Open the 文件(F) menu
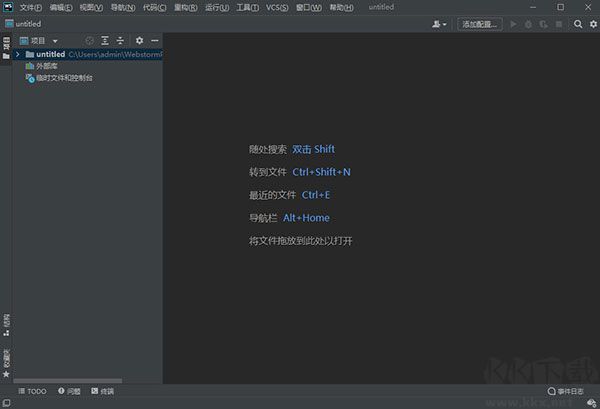 [31, 7]
